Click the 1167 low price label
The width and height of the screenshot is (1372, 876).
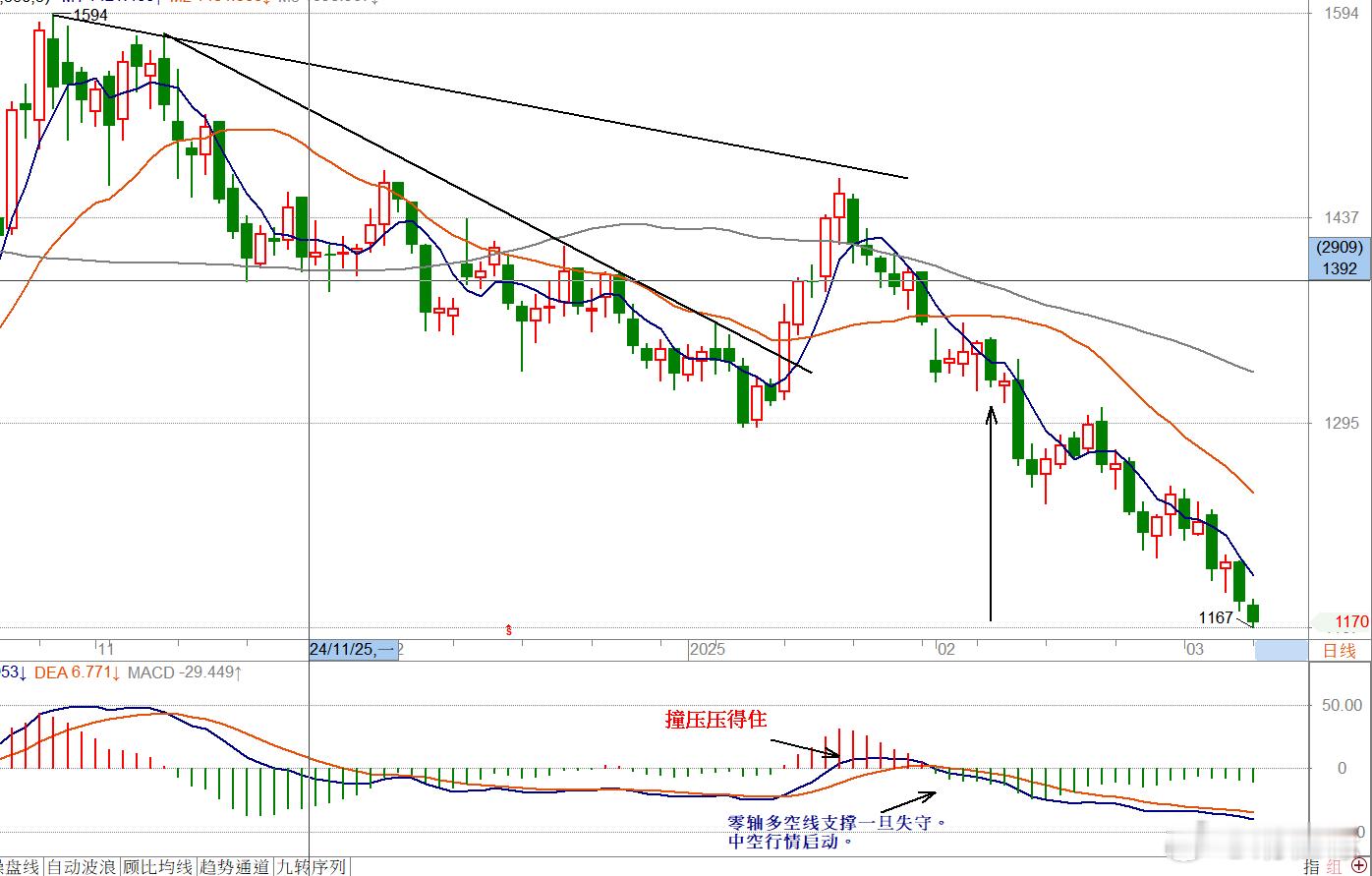(1216, 617)
